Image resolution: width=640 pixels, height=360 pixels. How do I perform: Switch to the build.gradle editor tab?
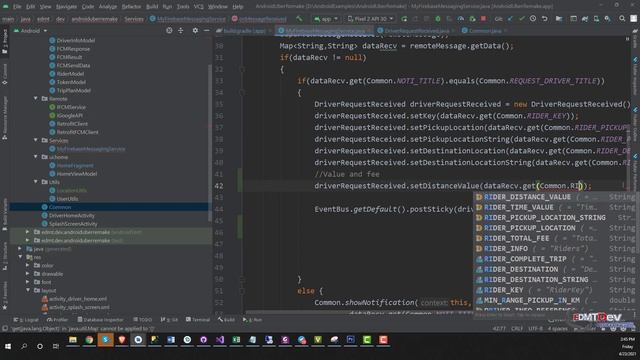click(244, 31)
